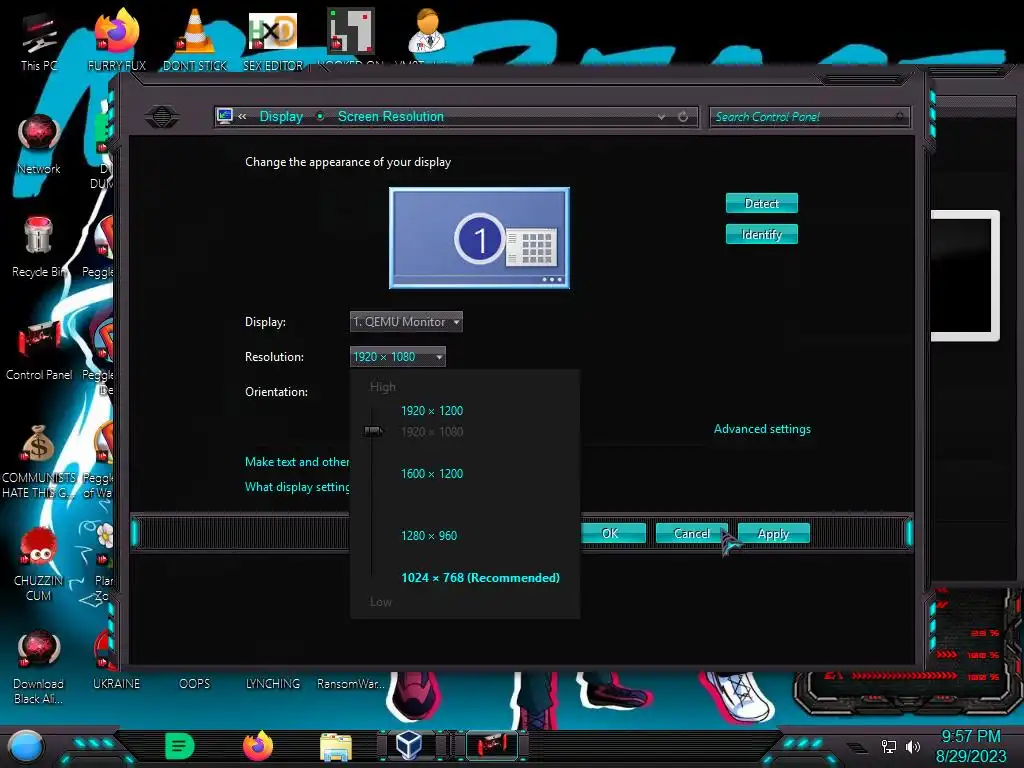Open the Display dropdown (QEMU Monitor)

[x=406, y=321]
